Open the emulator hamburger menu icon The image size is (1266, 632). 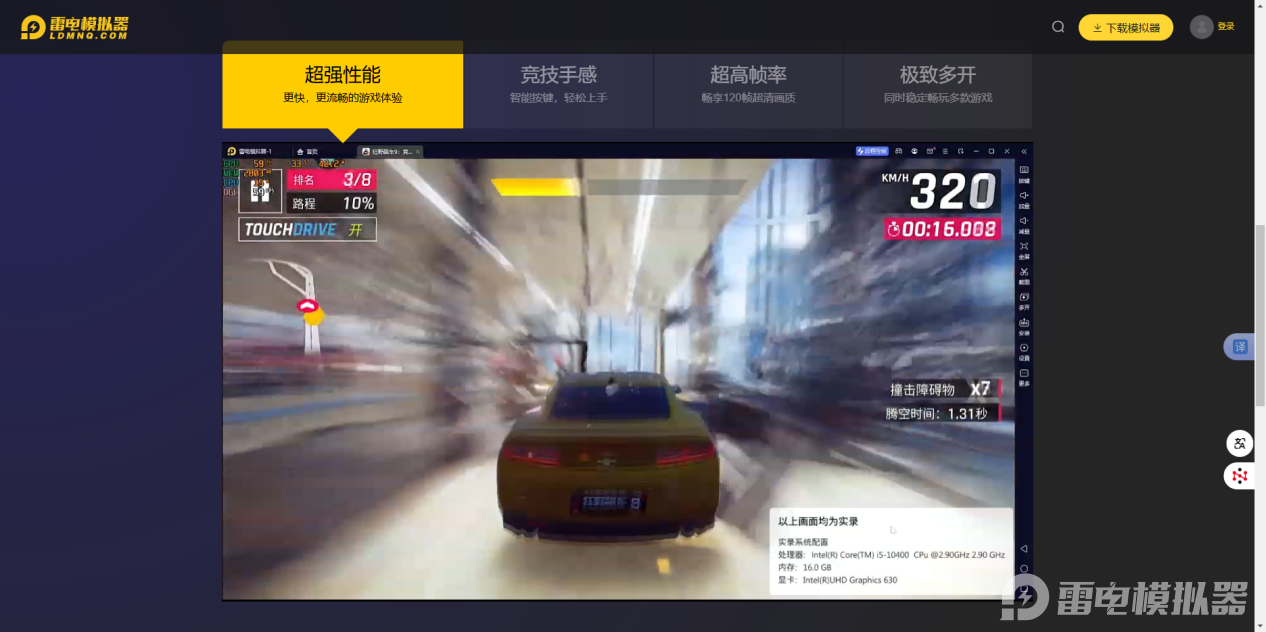coord(945,151)
